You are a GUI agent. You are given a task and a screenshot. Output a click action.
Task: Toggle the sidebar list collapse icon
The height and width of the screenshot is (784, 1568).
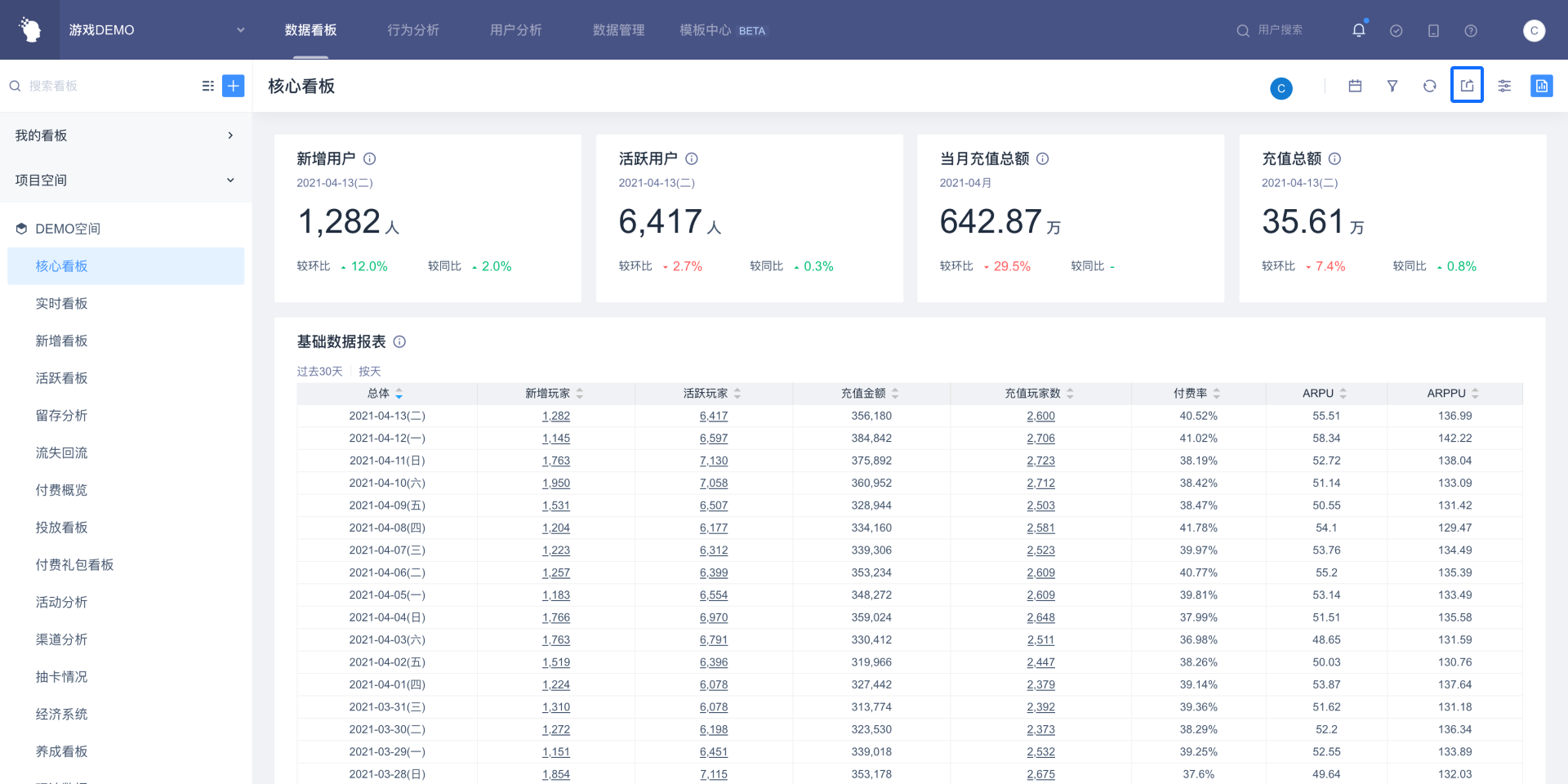[208, 86]
